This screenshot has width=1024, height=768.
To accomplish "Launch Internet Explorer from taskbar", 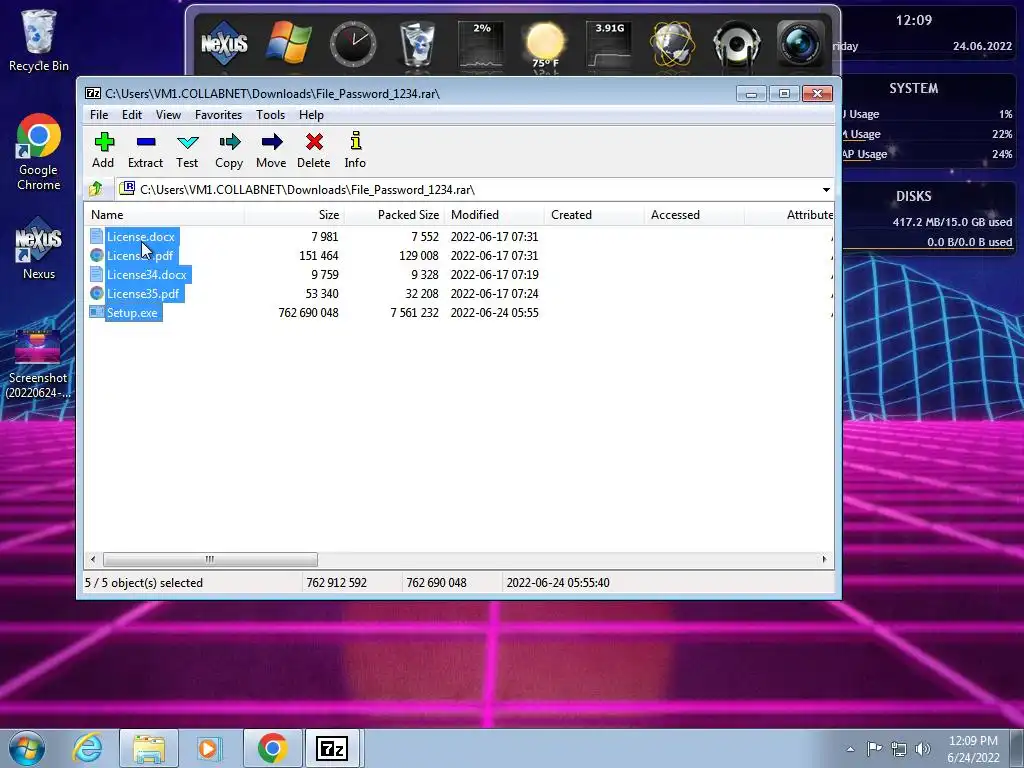I will (88, 748).
